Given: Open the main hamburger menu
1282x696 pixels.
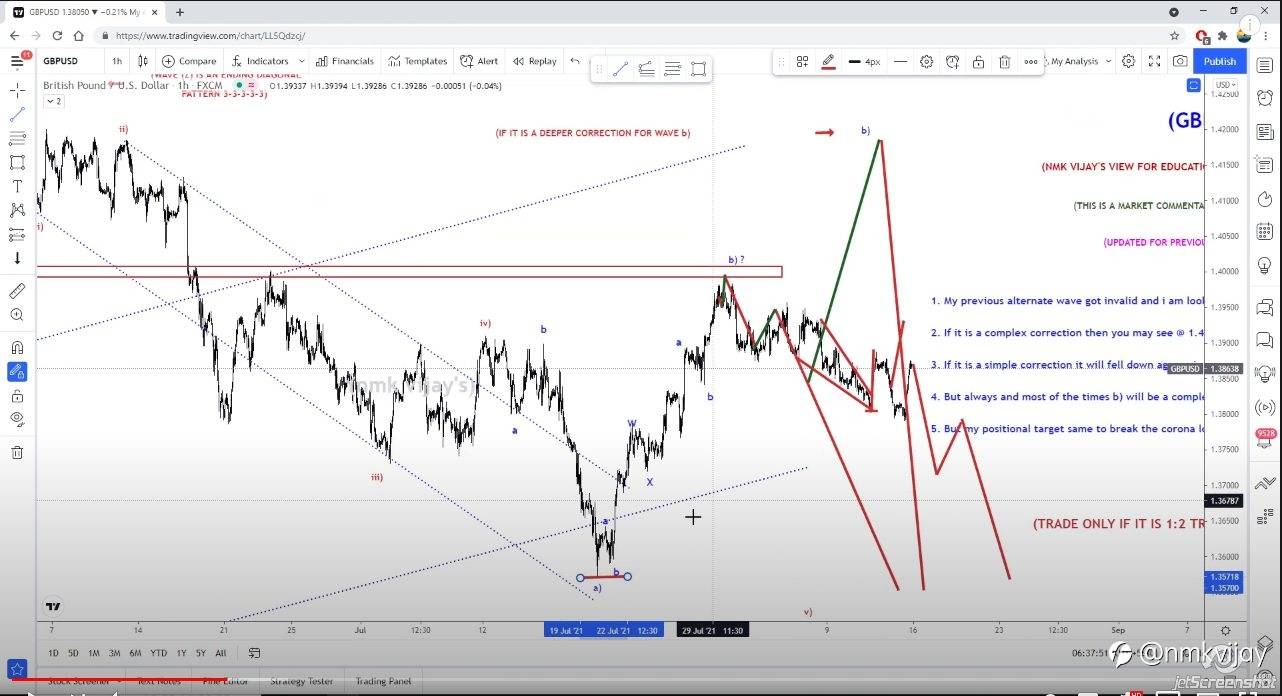Looking at the screenshot, I should [x=17, y=61].
